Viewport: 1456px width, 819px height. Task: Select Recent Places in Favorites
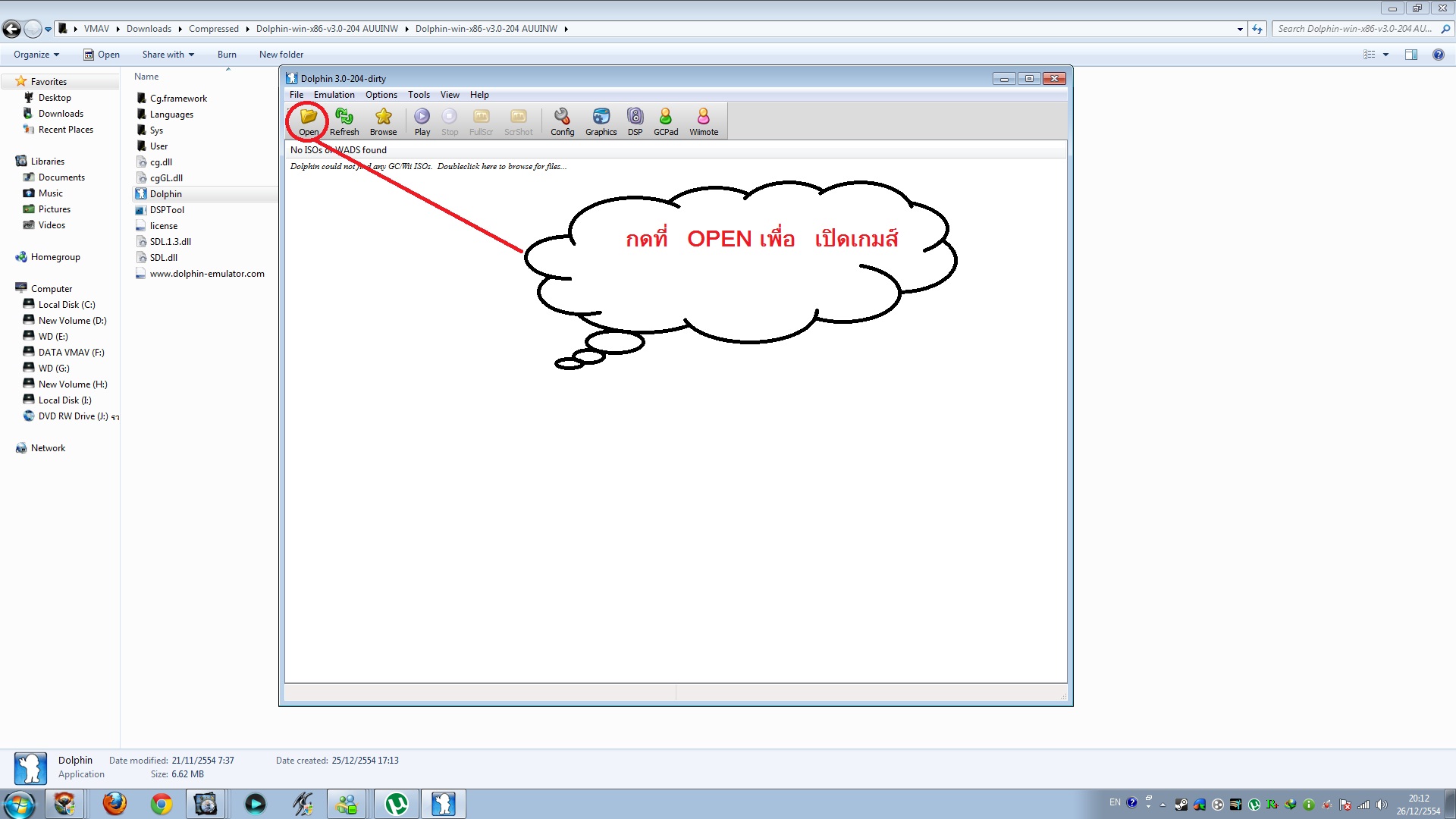pyautogui.click(x=66, y=130)
